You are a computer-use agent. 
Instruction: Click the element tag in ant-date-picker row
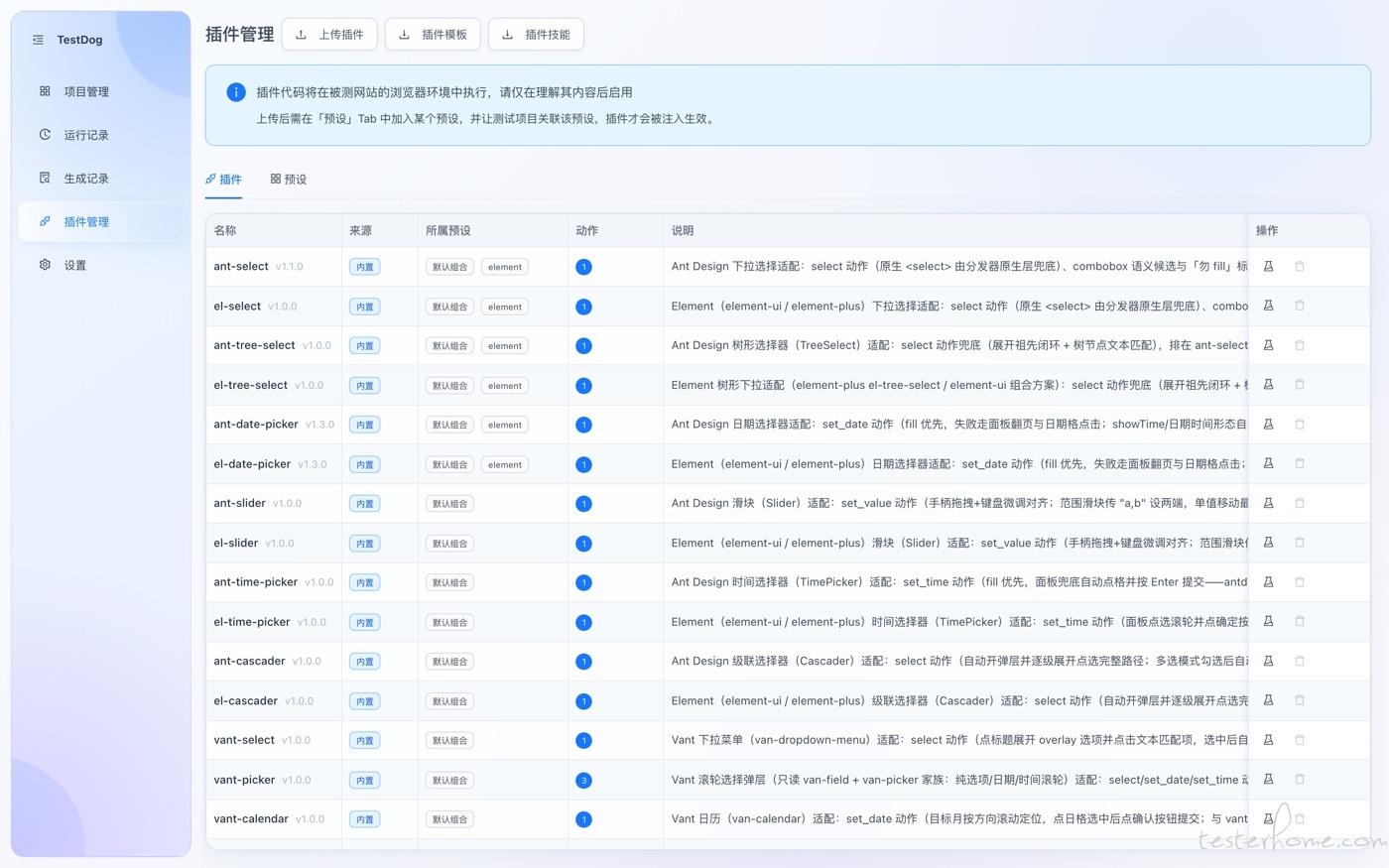[505, 425]
